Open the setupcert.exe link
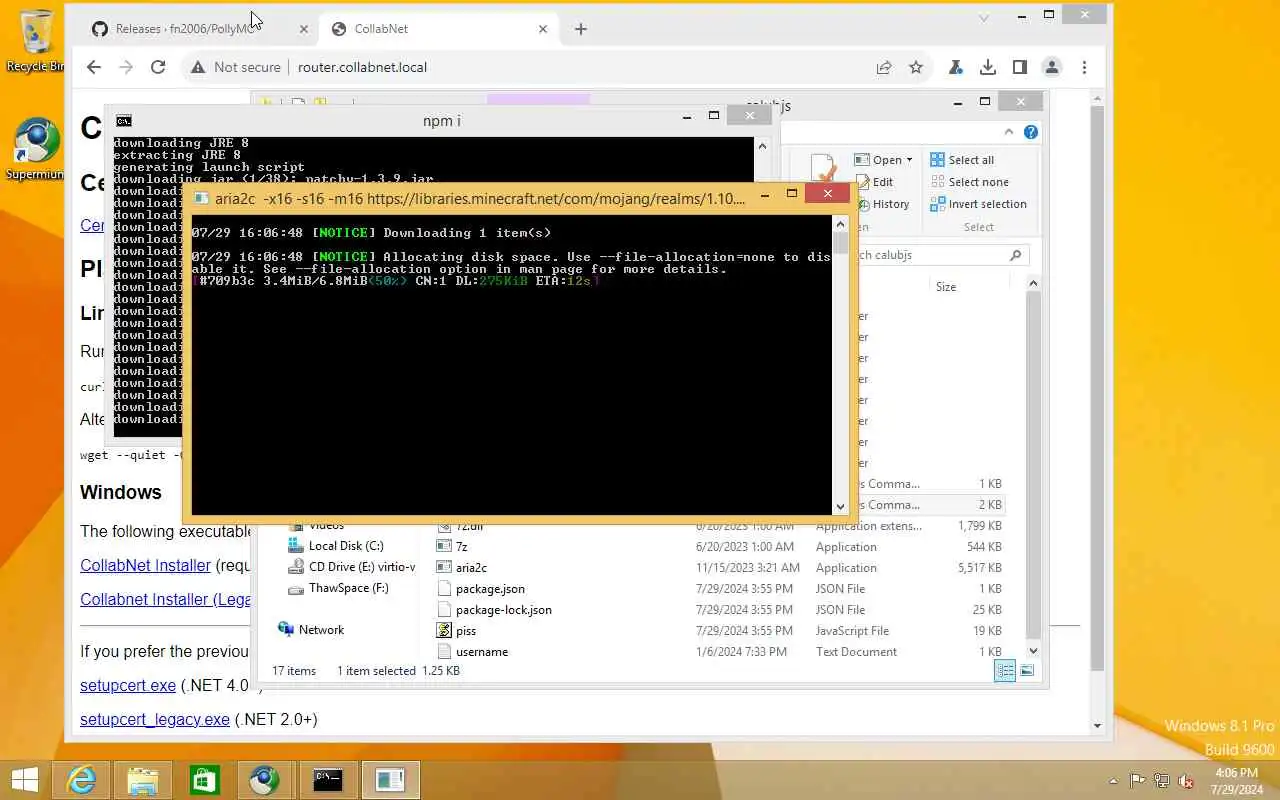This screenshot has height=800, width=1280. pyautogui.click(x=128, y=686)
